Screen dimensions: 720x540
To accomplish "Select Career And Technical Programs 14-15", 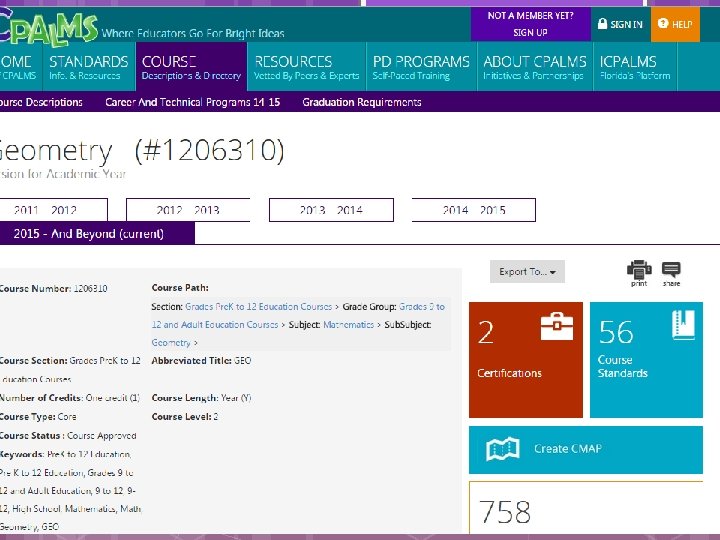I will click(x=192, y=102).
